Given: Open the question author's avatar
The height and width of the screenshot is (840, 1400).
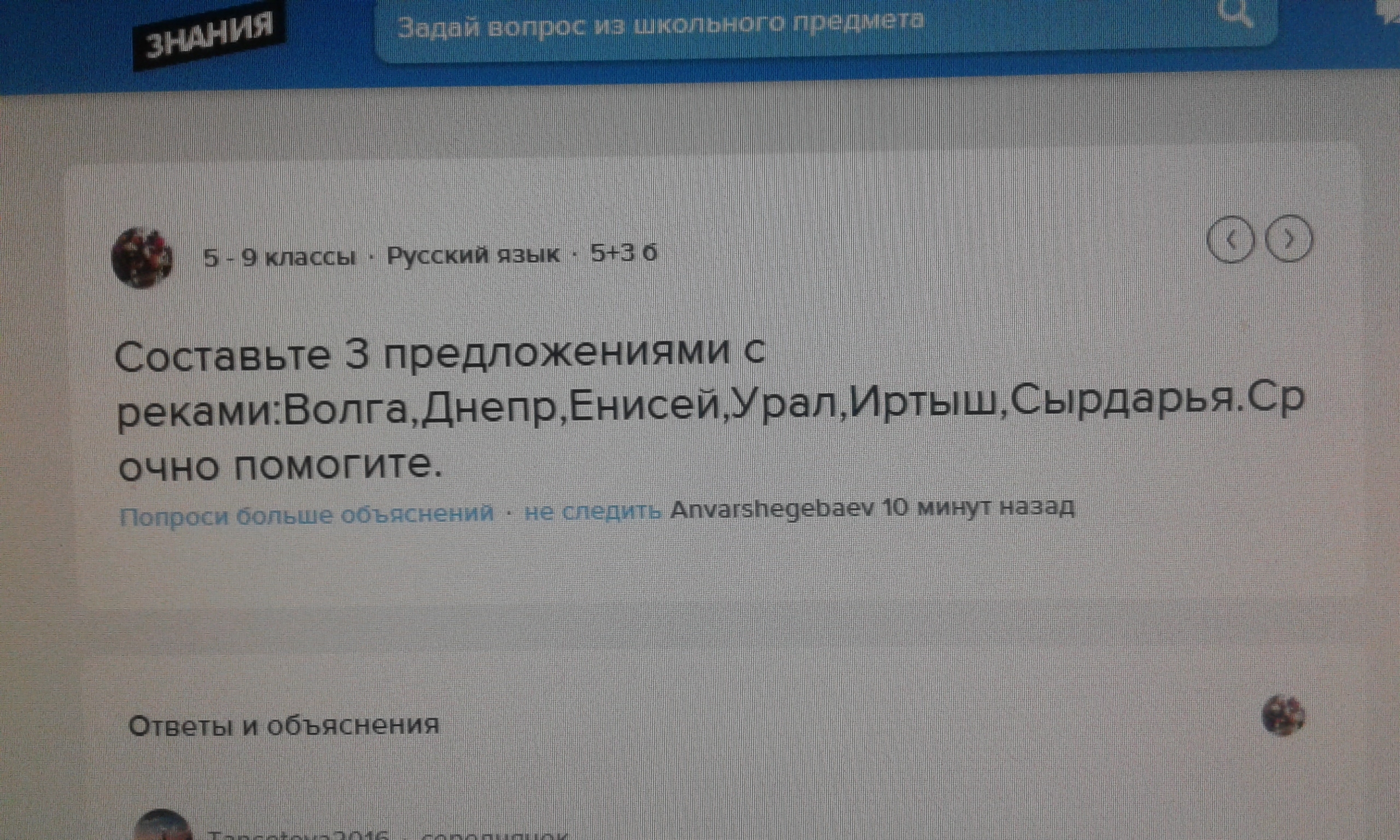Looking at the screenshot, I should pos(143,258).
